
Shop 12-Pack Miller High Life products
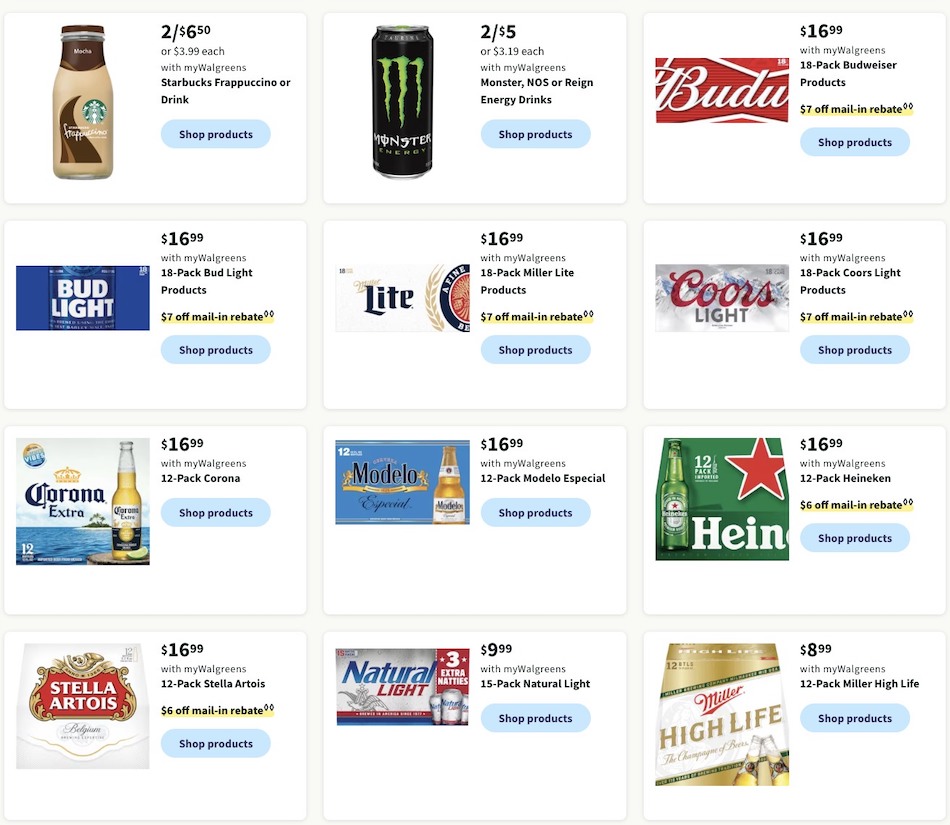(855, 718)
